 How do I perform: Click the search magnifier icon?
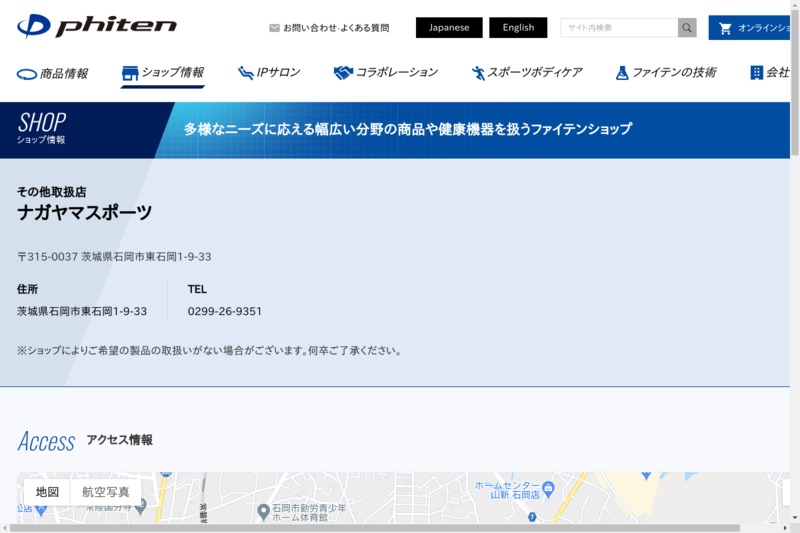point(687,28)
